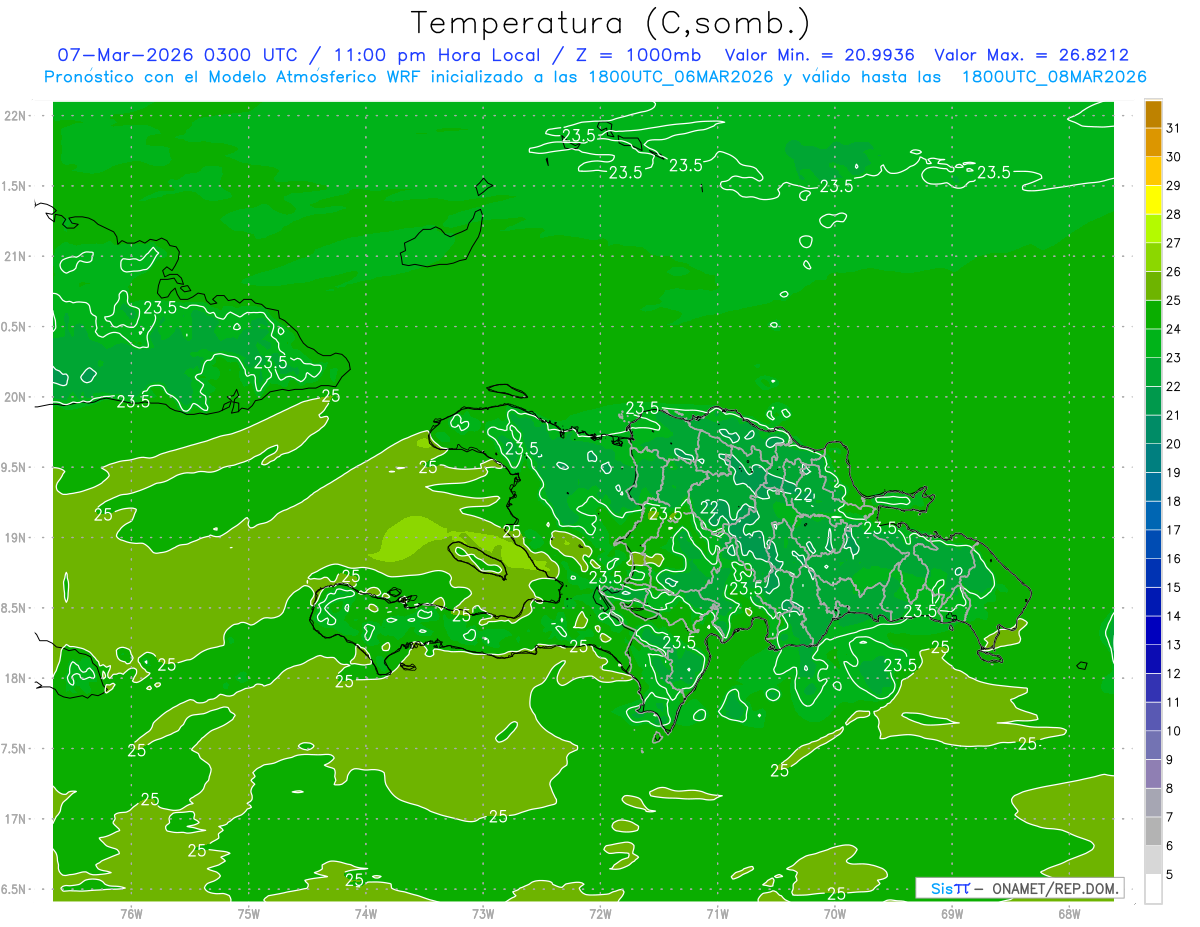
Task: Click the "74W" longitude axis label
Action: click(366, 913)
